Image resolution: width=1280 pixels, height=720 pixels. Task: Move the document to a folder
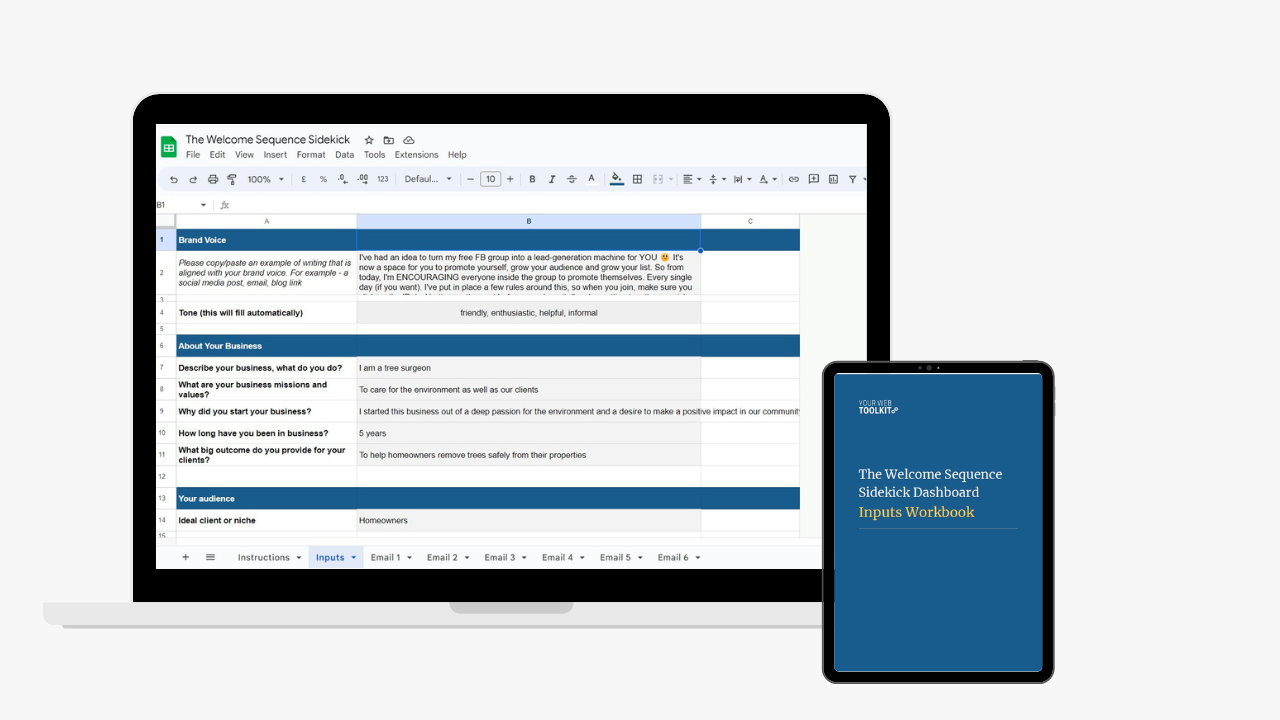389,140
